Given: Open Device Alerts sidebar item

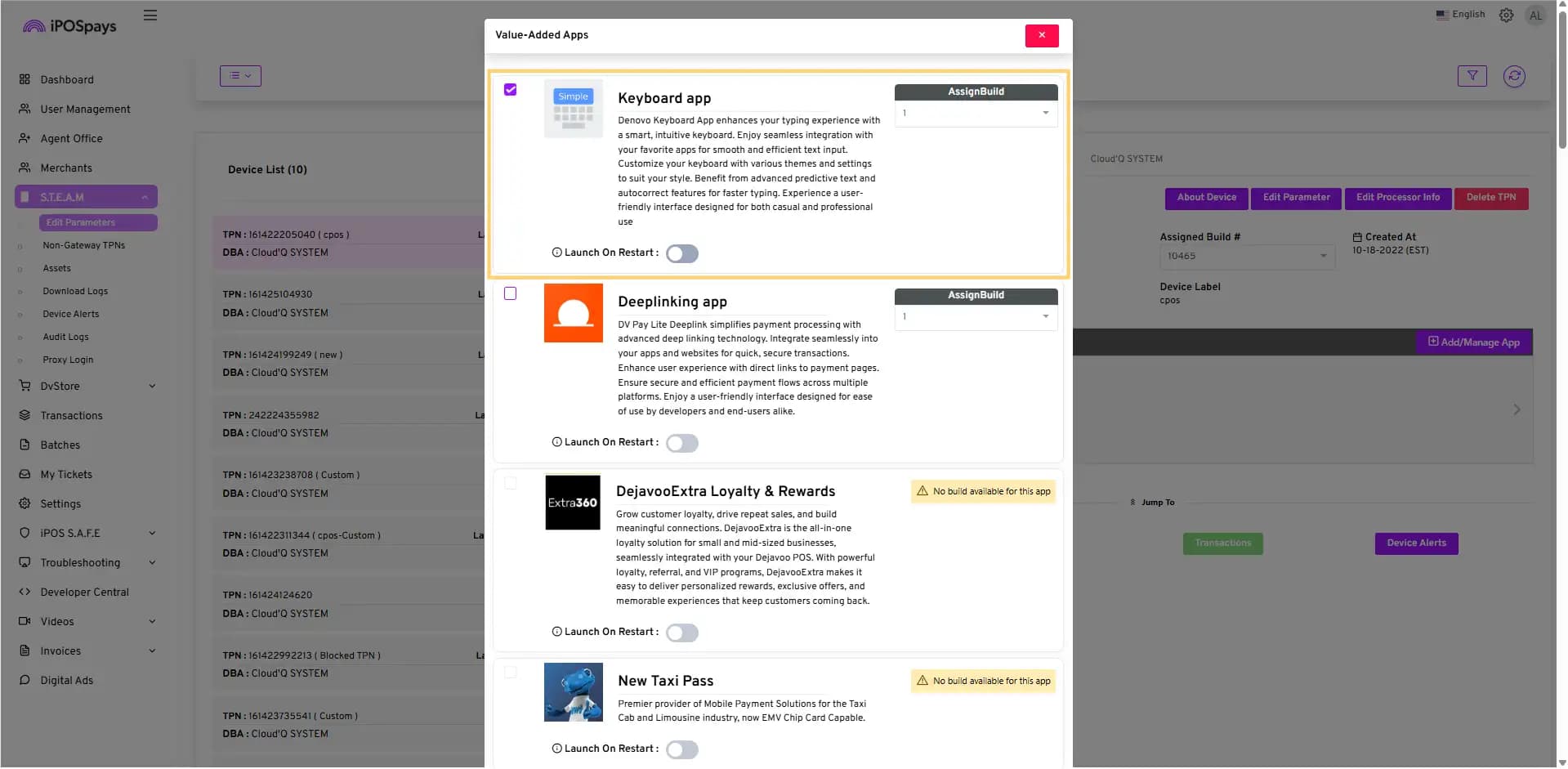Looking at the screenshot, I should pos(70,314).
